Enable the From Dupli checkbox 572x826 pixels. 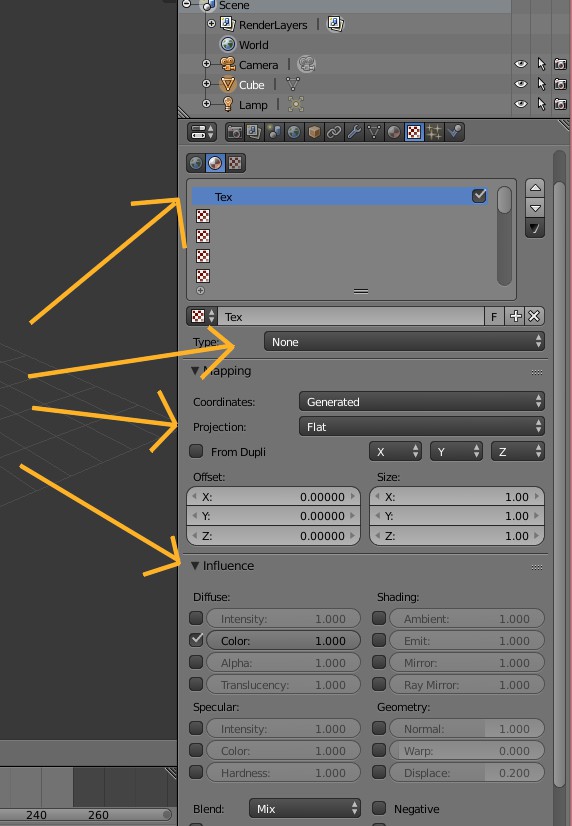coord(196,451)
